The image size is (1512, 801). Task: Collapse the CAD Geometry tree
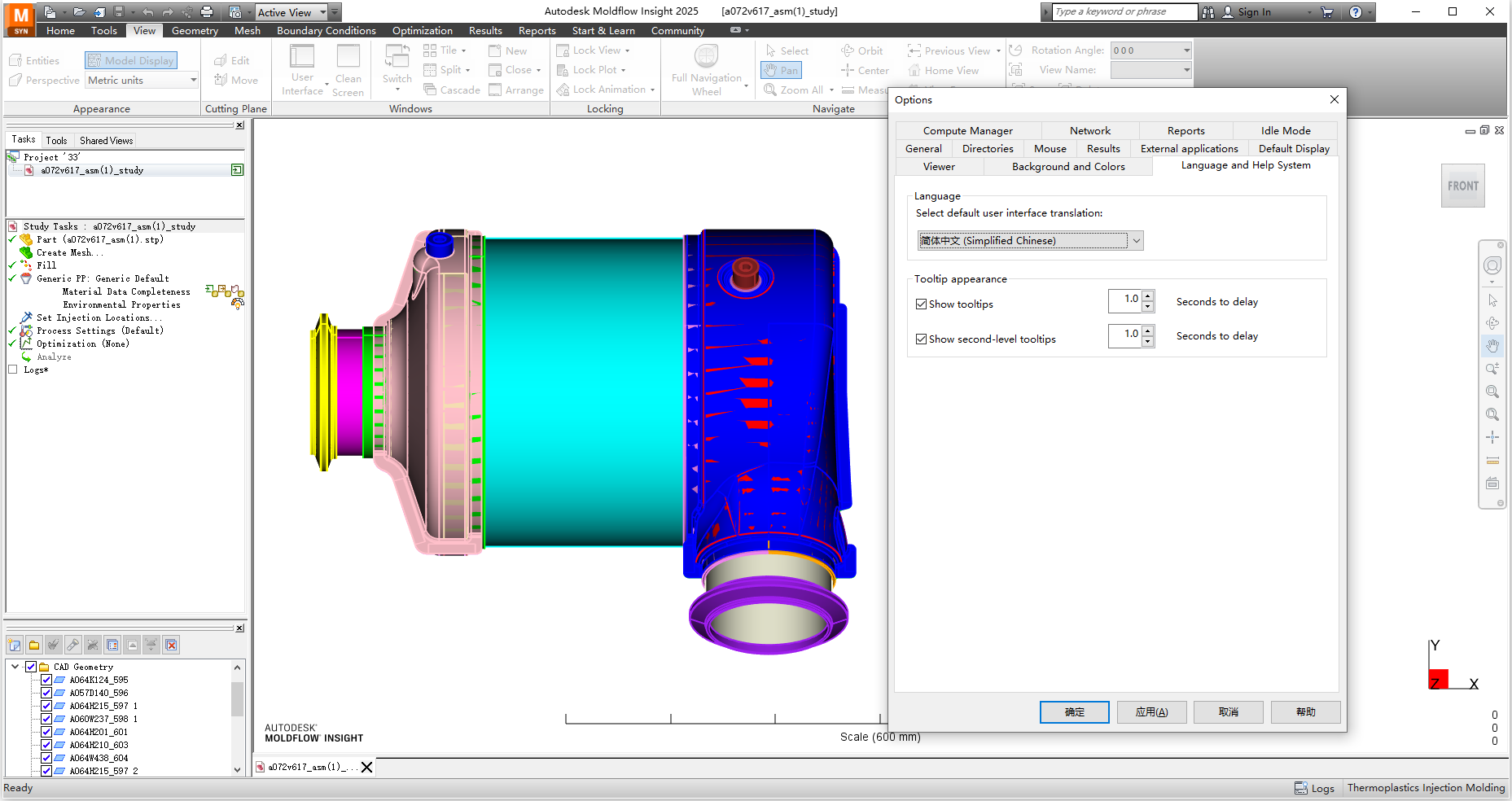15,666
